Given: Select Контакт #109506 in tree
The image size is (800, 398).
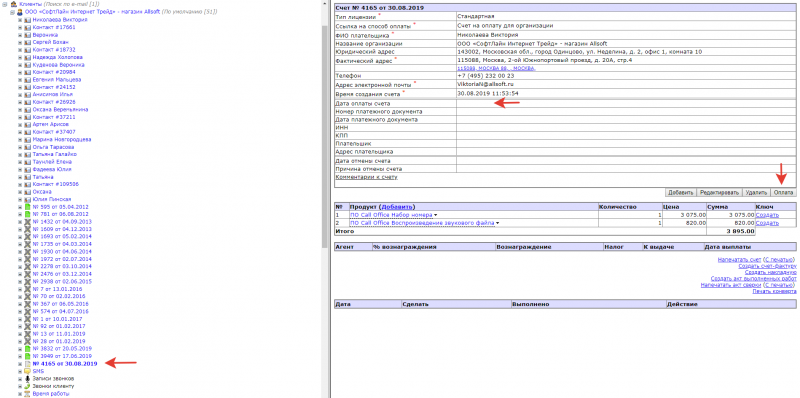Looking at the screenshot, I should [55, 184].
